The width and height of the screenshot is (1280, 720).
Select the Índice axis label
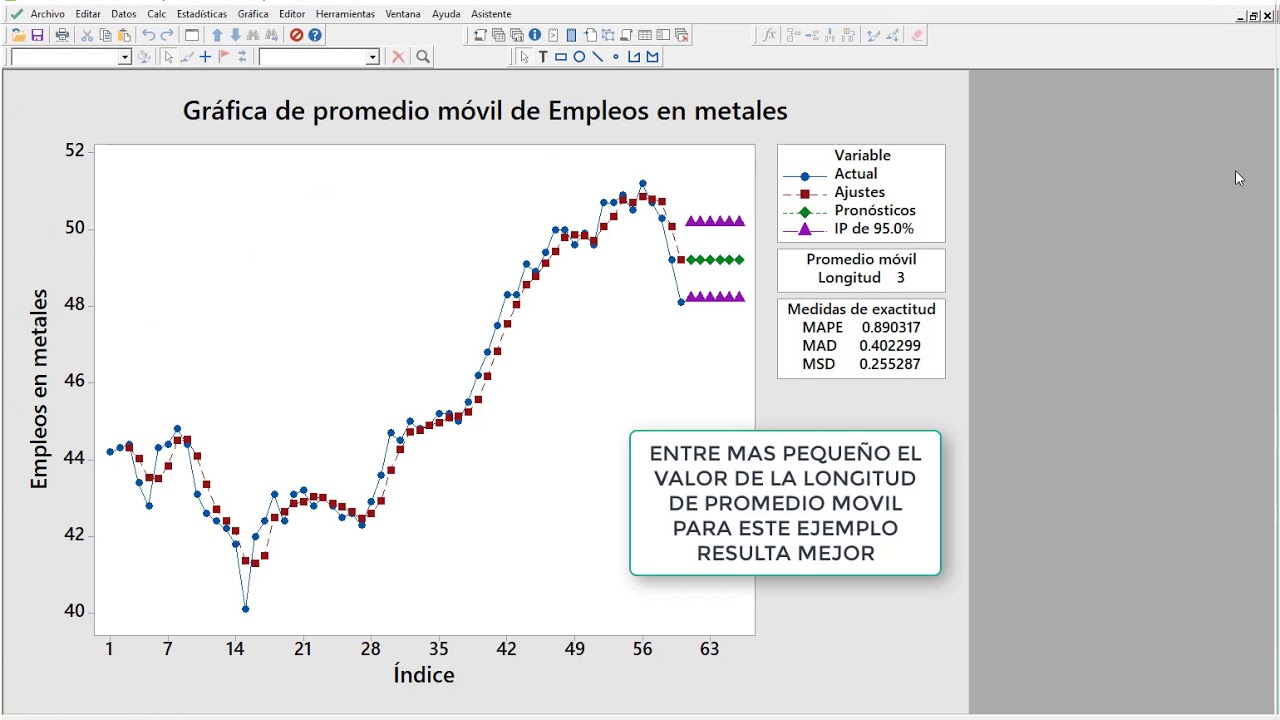424,675
